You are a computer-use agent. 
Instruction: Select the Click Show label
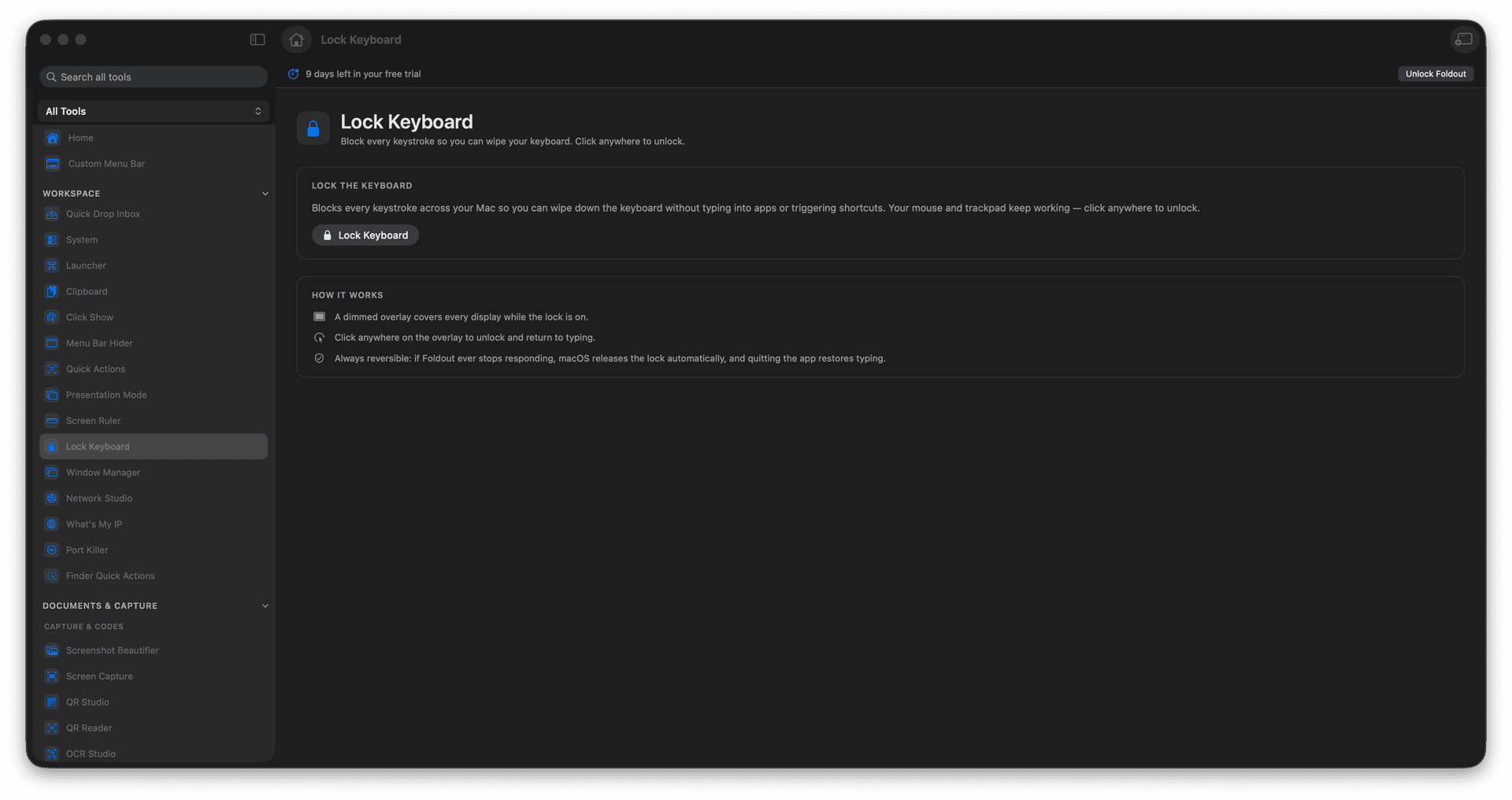point(90,317)
